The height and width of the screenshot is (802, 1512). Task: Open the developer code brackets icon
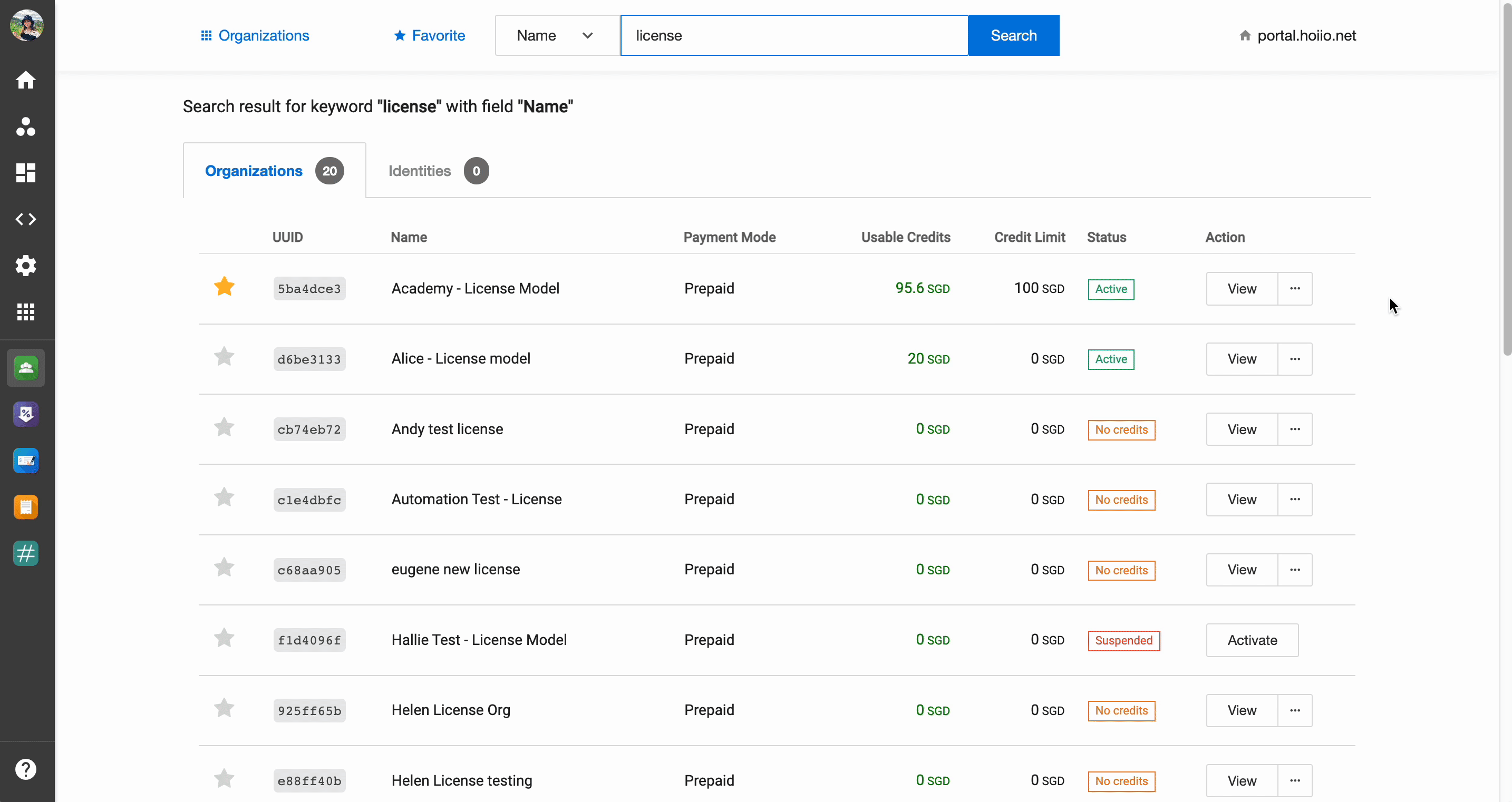26,219
